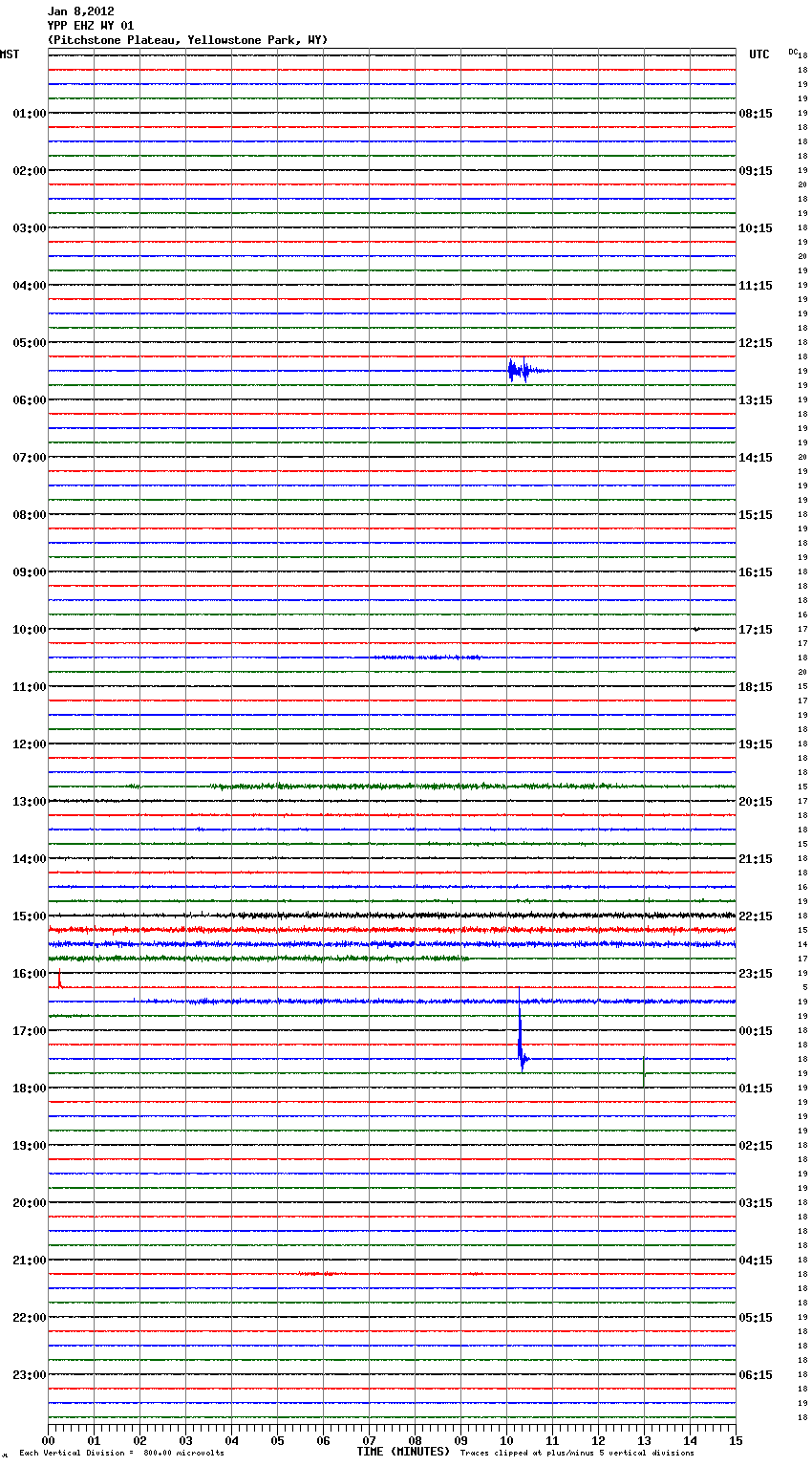This screenshot has height=1466, width=812.
Task: Click the 13:15 UTC time label
Action: pos(756,400)
